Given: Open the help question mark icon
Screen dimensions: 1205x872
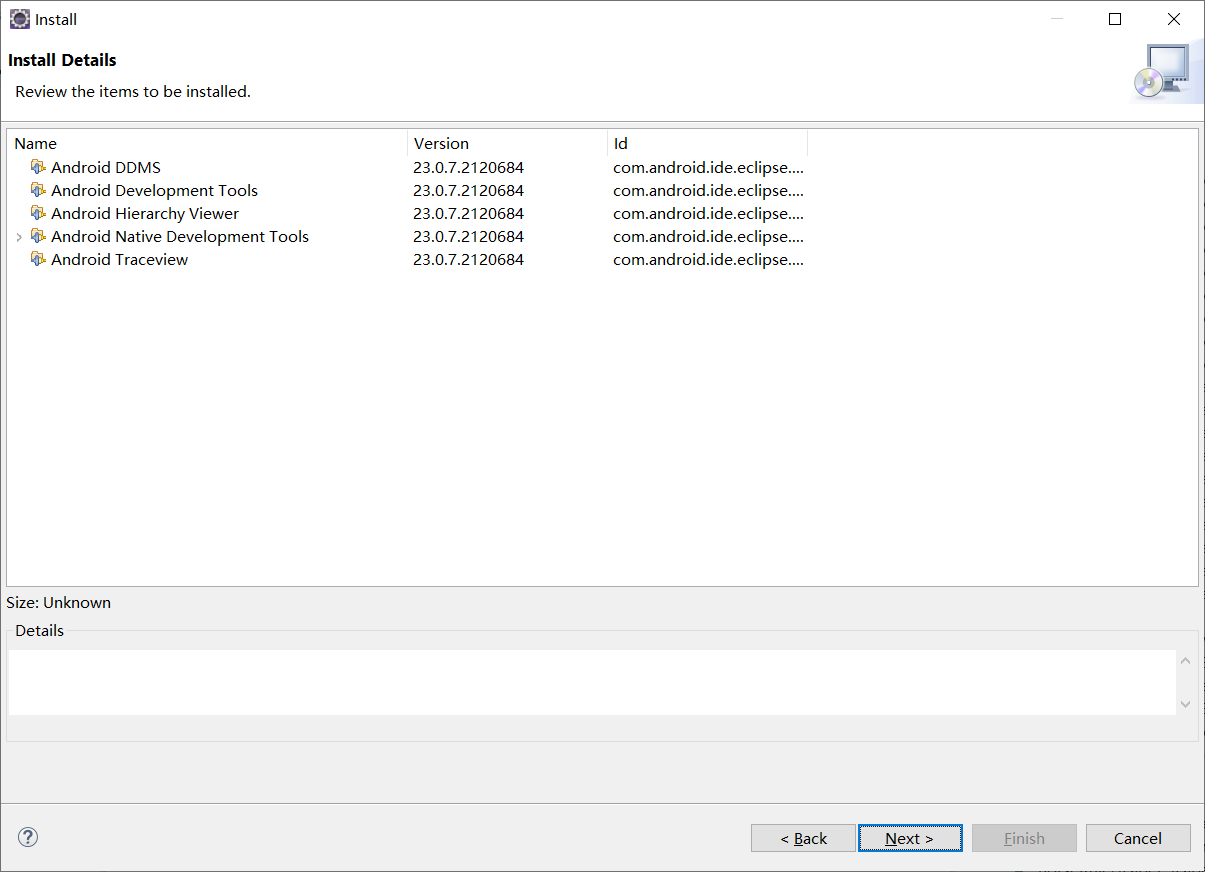Looking at the screenshot, I should click(28, 837).
